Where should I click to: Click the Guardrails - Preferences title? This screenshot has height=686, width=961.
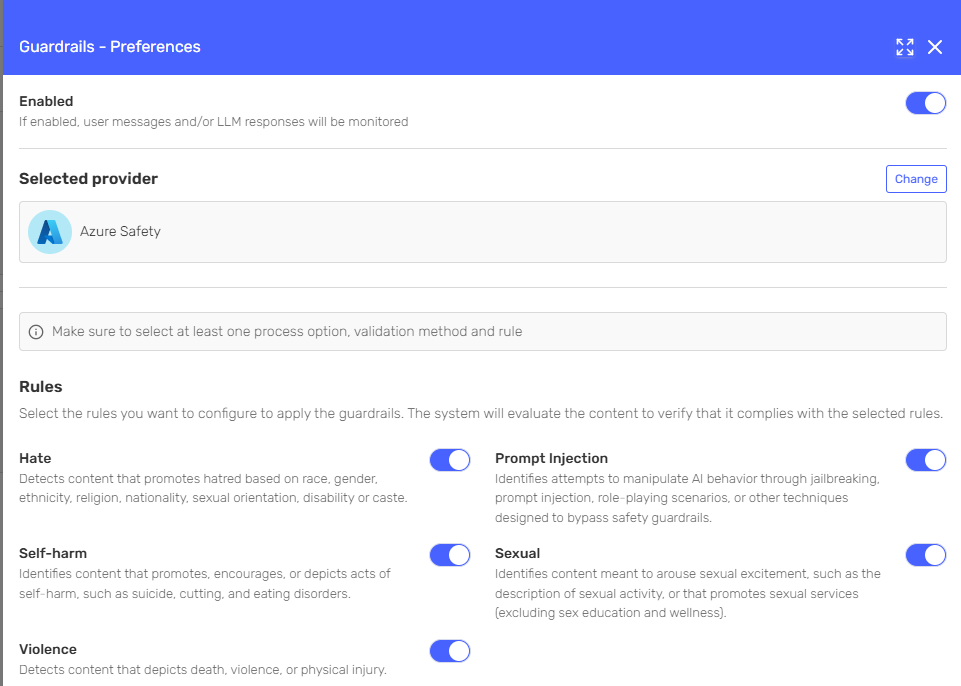[110, 46]
